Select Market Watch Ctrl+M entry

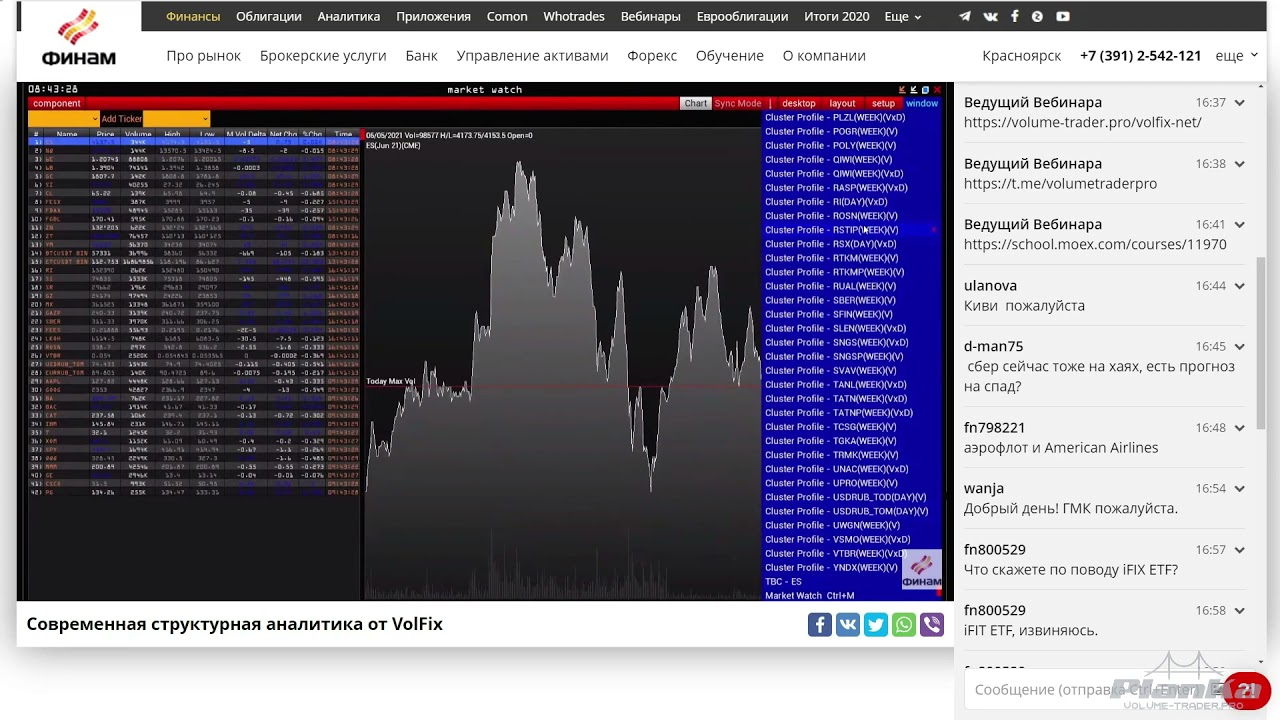click(x=809, y=595)
